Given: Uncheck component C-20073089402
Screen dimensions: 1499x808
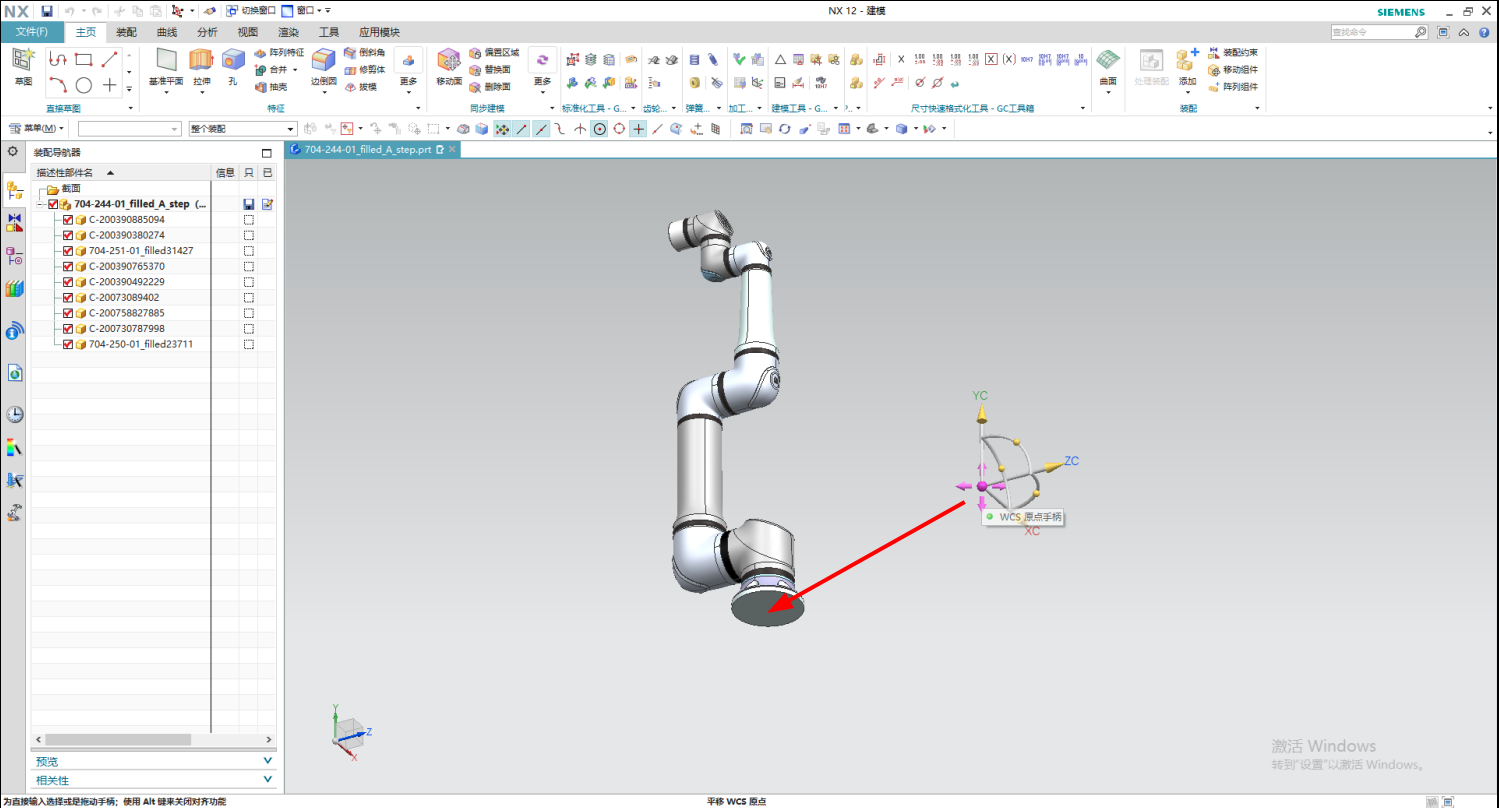Looking at the screenshot, I should (x=68, y=297).
